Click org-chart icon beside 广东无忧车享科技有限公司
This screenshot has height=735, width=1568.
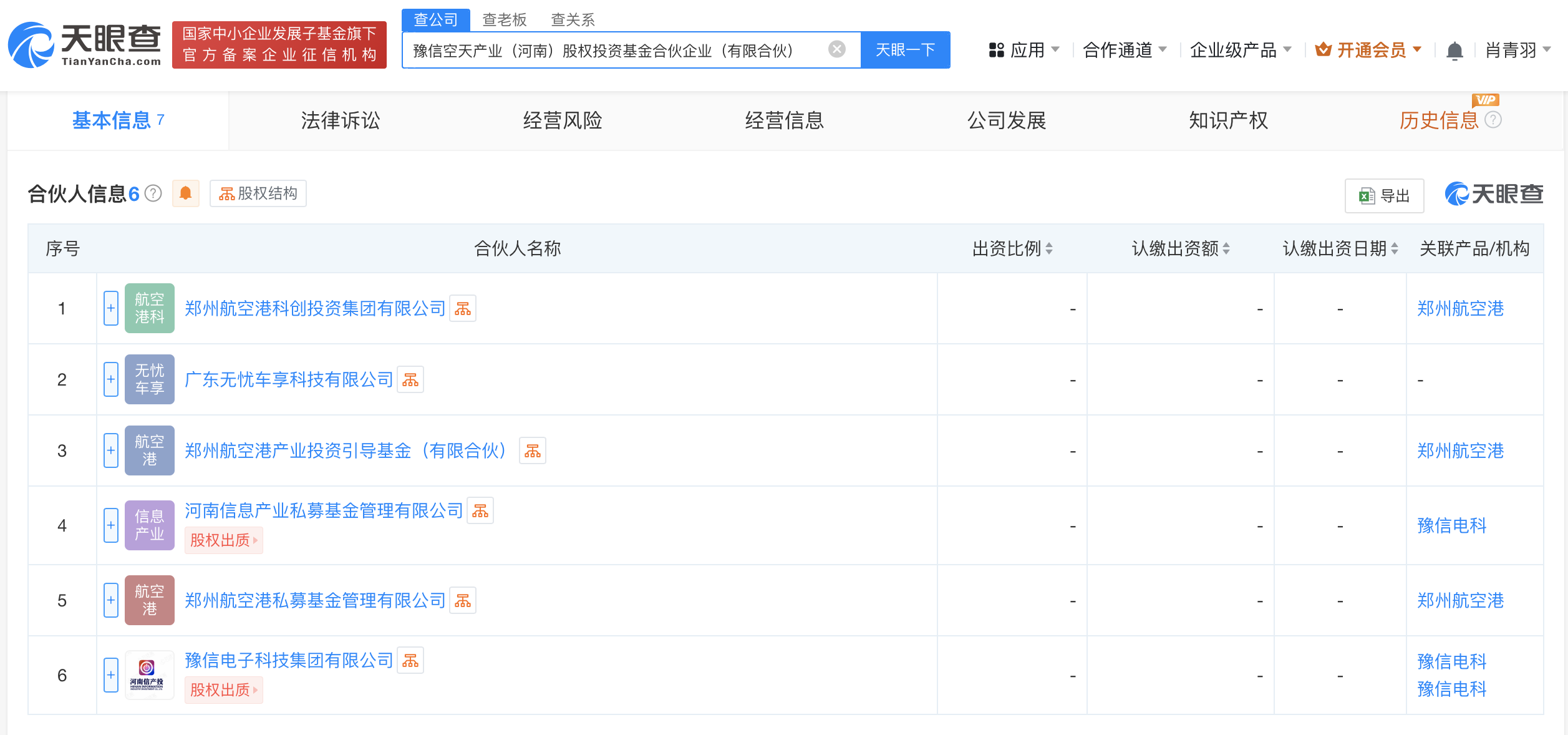pyautogui.click(x=411, y=379)
